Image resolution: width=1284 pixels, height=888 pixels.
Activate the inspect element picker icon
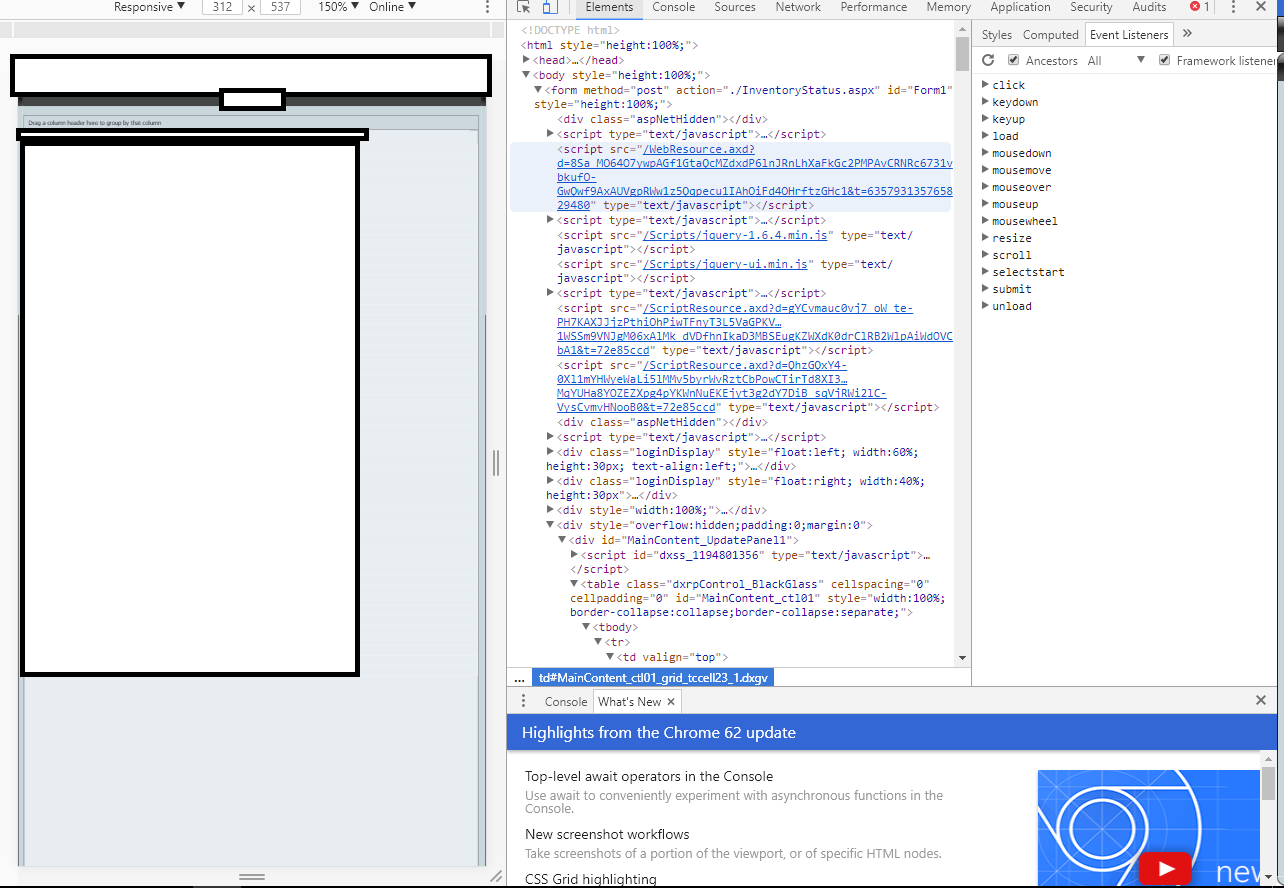tap(523, 7)
